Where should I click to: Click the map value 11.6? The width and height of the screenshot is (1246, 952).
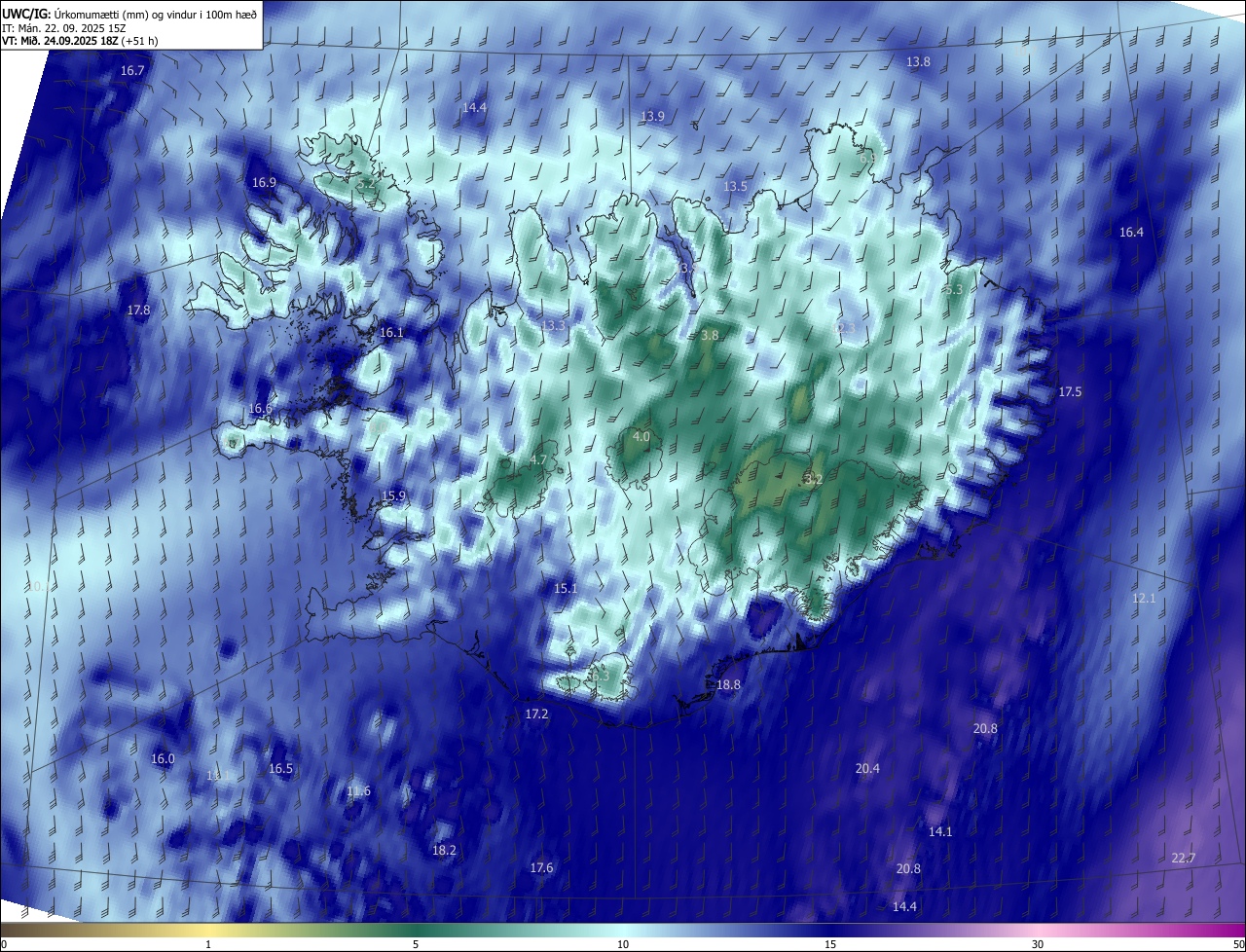point(358,790)
